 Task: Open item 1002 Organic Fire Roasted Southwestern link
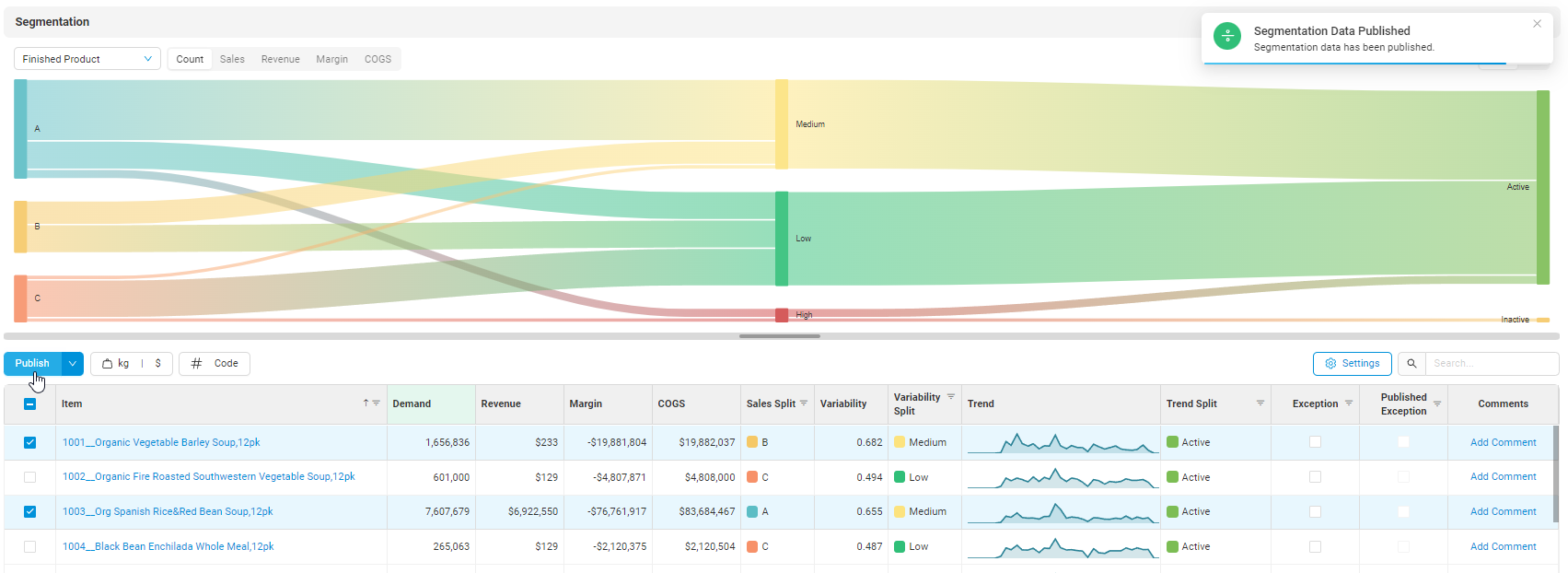pyautogui.click(x=208, y=477)
